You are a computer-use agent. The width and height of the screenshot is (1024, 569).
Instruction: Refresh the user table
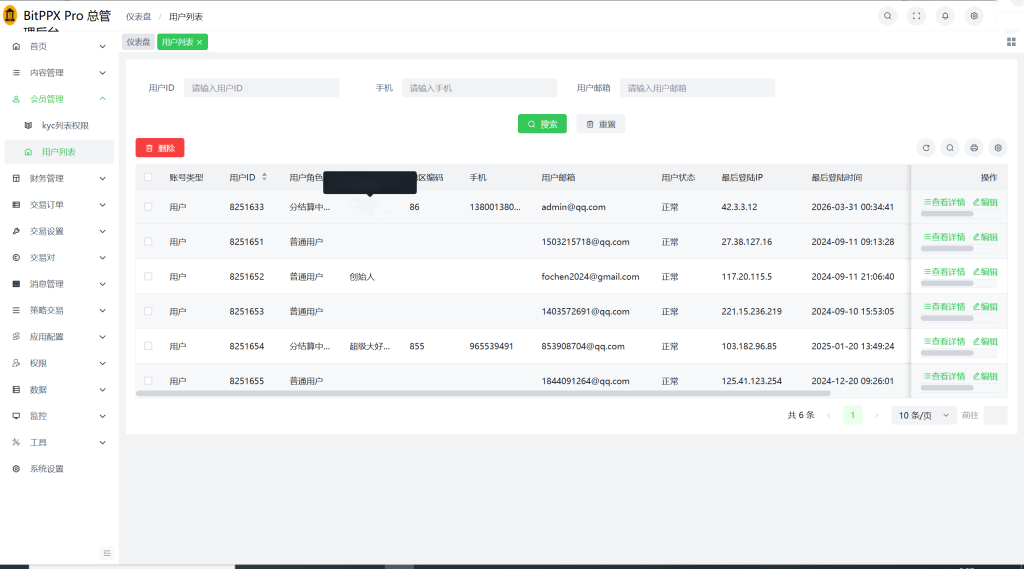[x=926, y=148]
